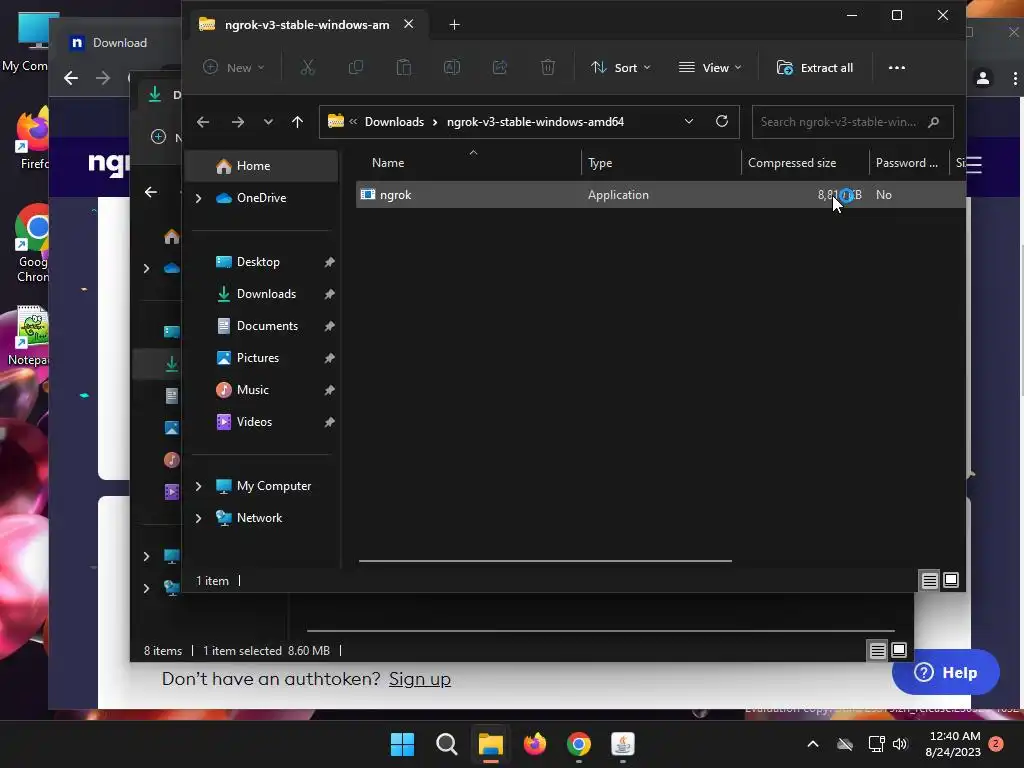The height and width of the screenshot is (768, 1024).
Task: Open Videos in navigation pane
Action: click(x=262, y=422)
